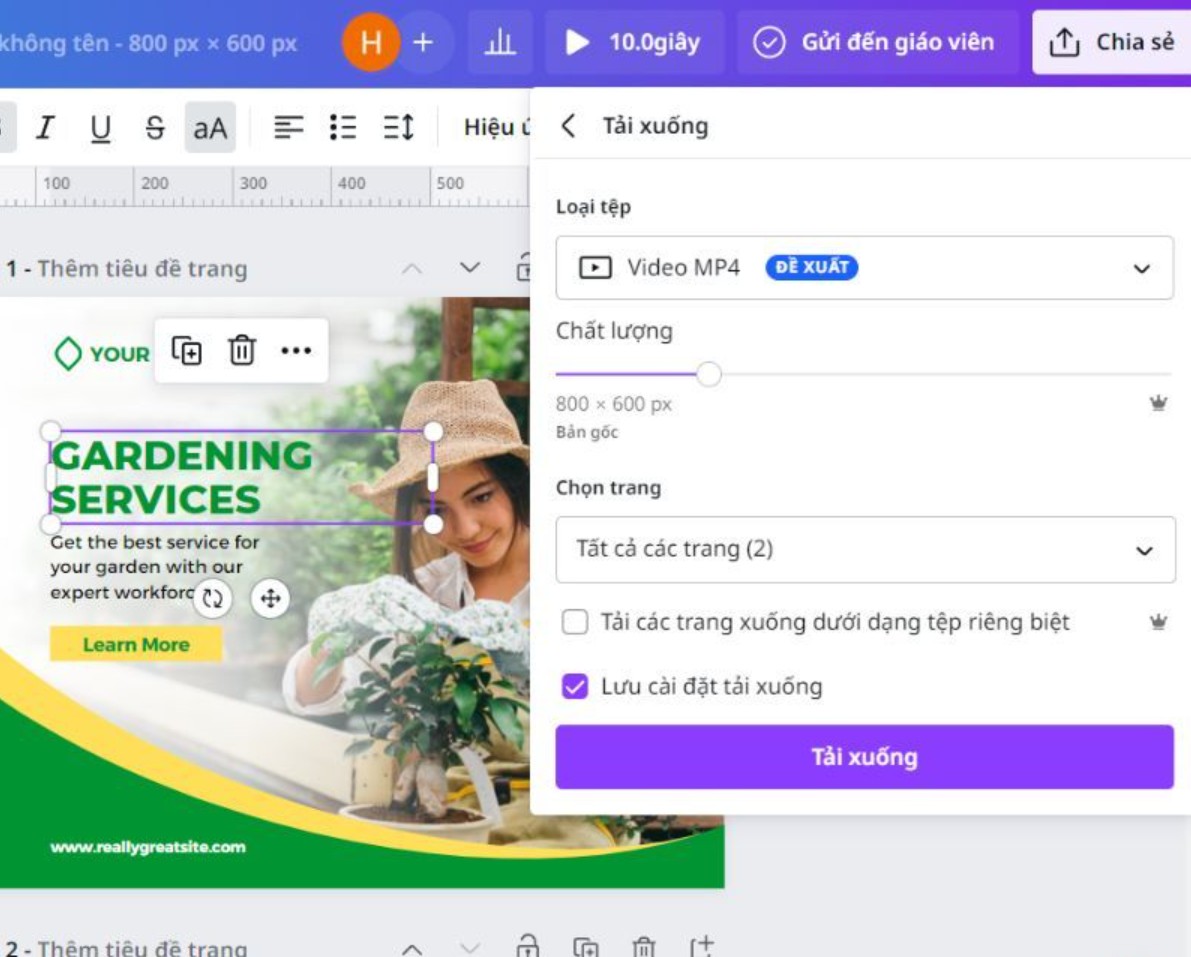The image size is (1191, 957).
Task: Delete selected element with trash icon
Action: tap(242, 351)
